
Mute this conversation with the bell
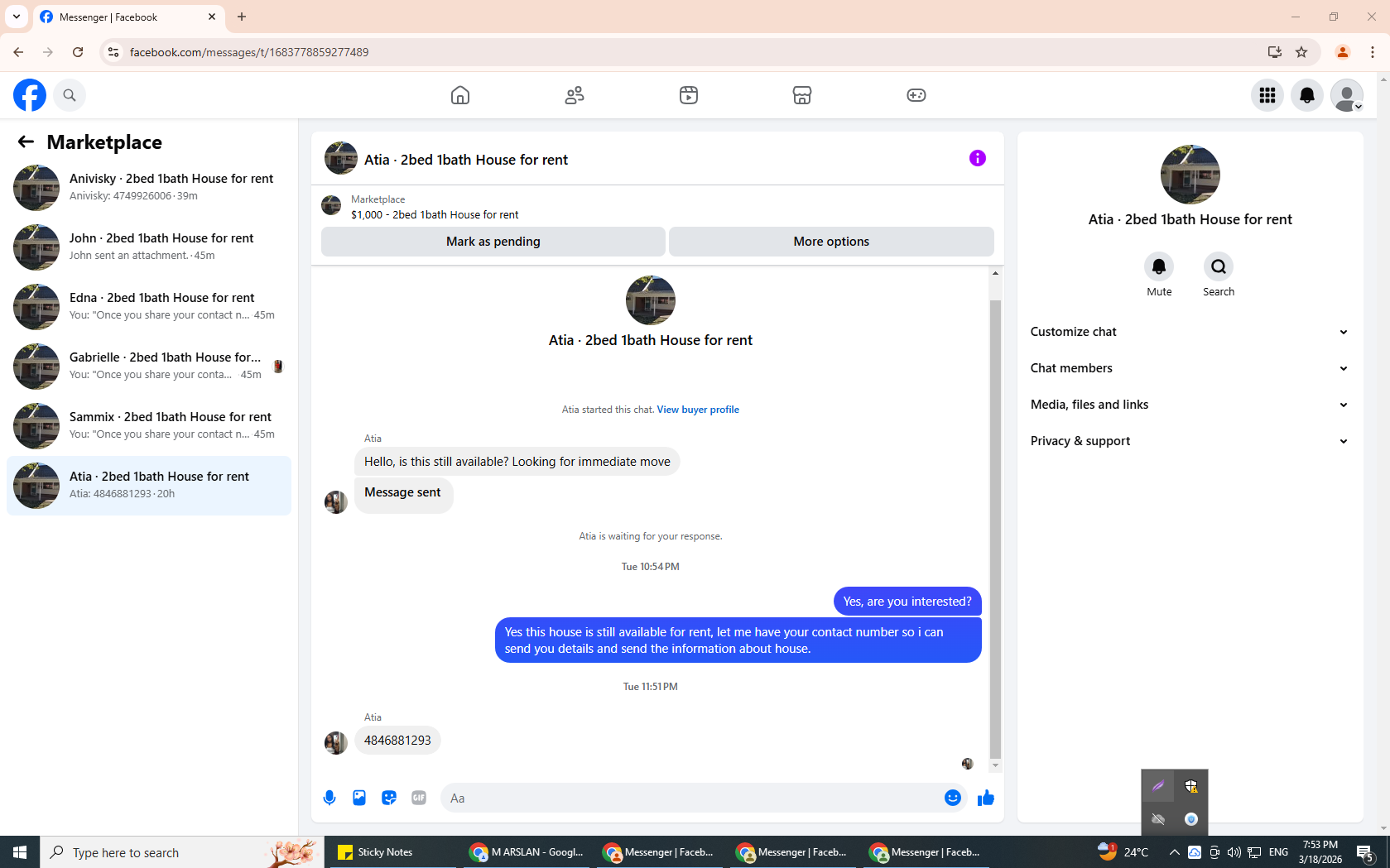(1159, 266)
